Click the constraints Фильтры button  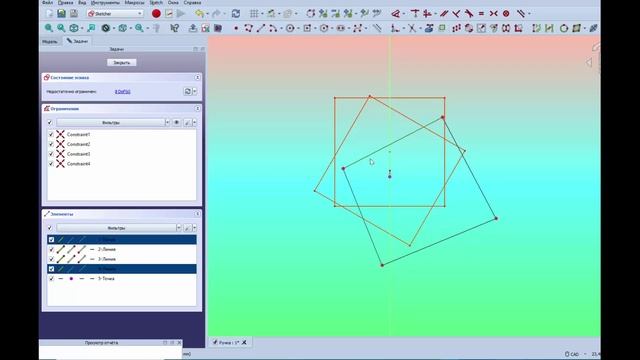[x=110, y=122]
